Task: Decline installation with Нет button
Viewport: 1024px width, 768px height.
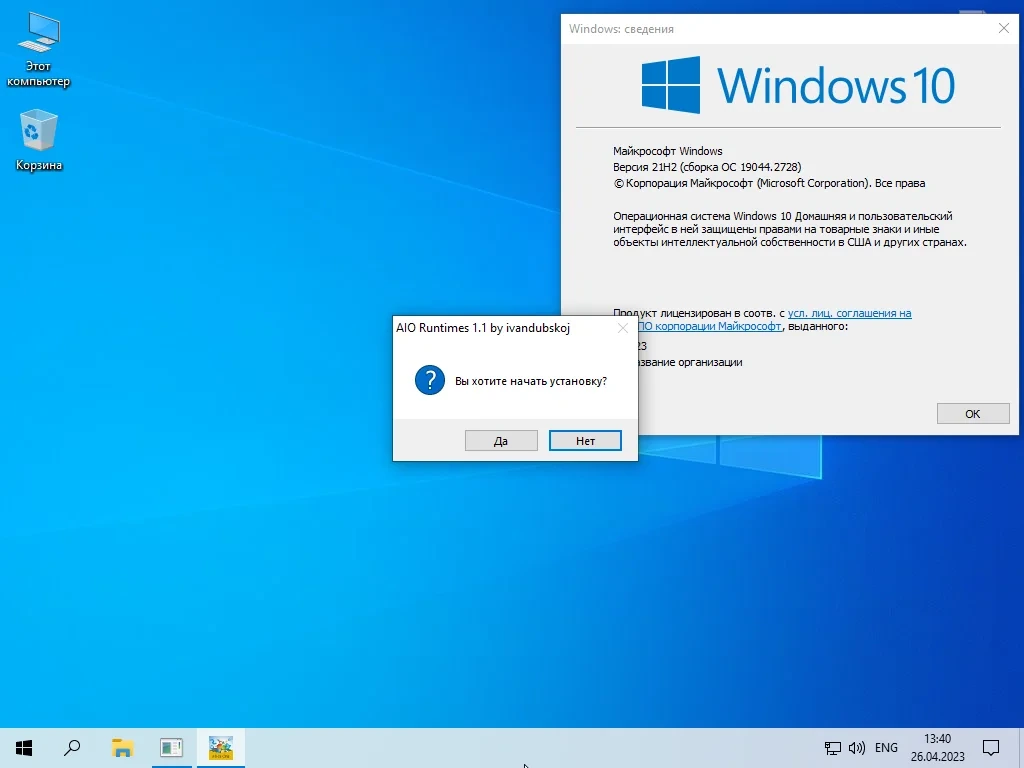Action: coord(585,441)
